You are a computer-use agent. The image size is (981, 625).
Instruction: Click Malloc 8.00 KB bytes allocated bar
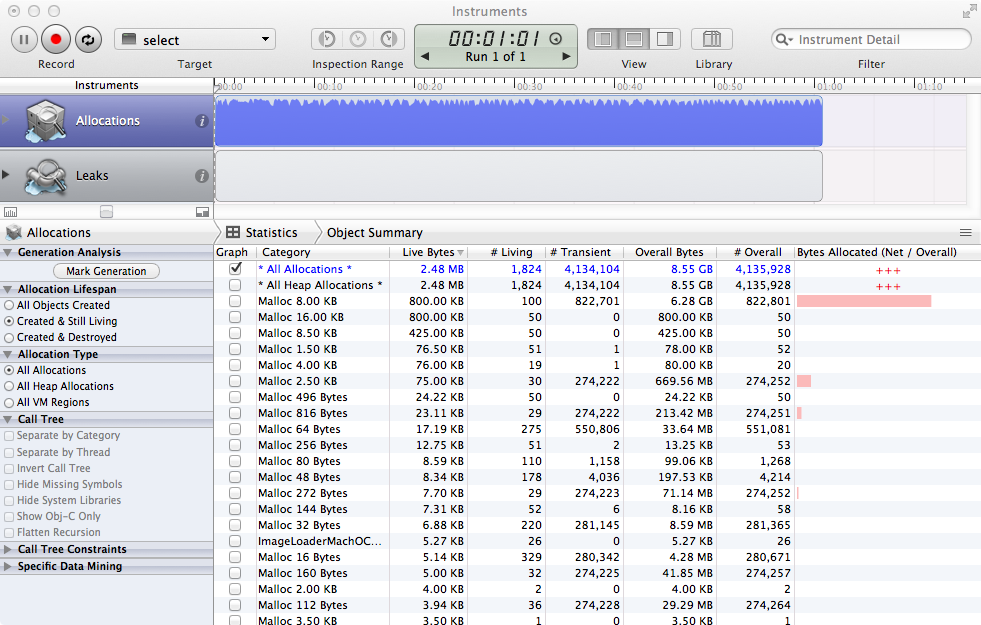click(864, 301)
